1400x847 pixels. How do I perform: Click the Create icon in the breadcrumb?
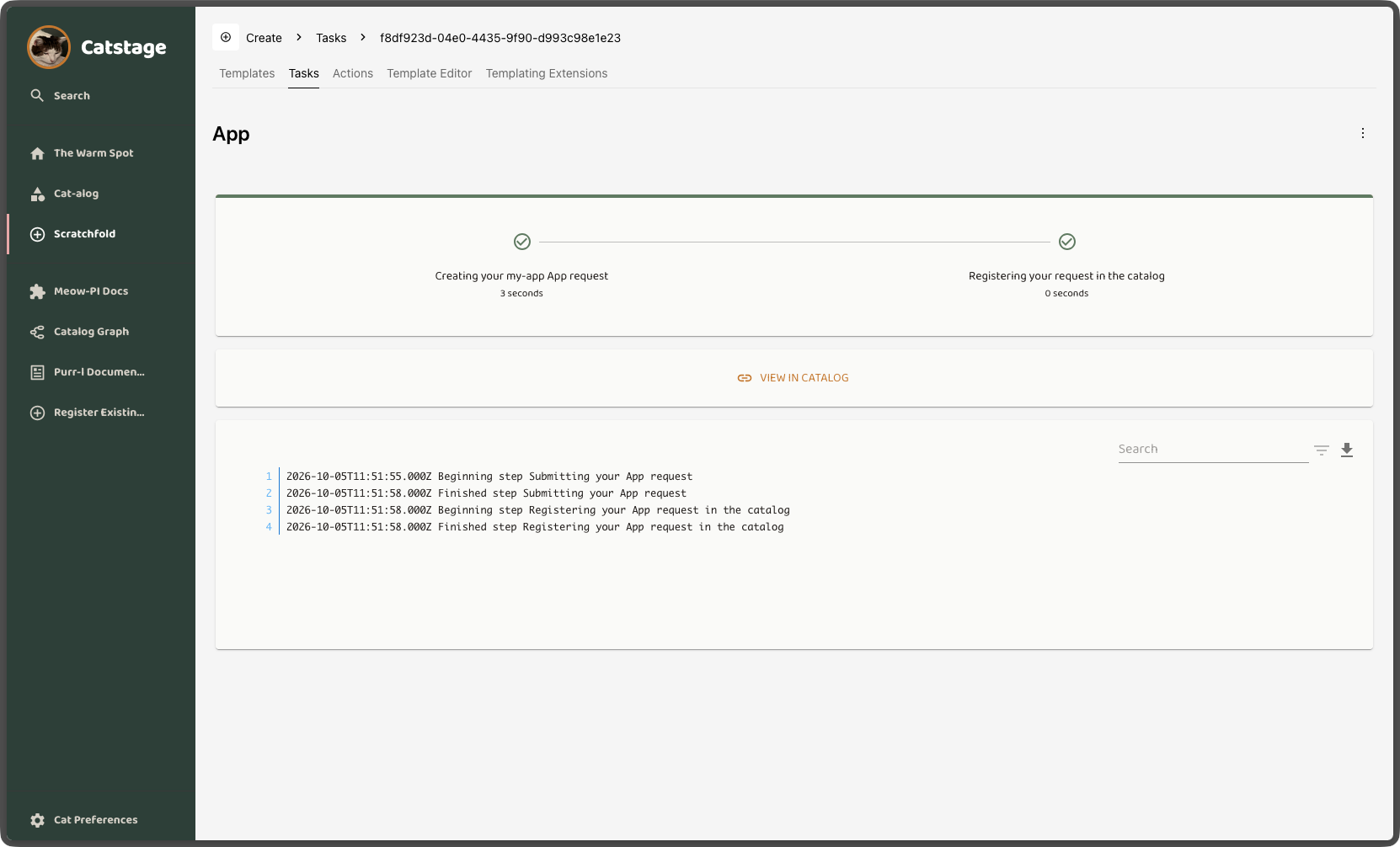click(226, 37)
